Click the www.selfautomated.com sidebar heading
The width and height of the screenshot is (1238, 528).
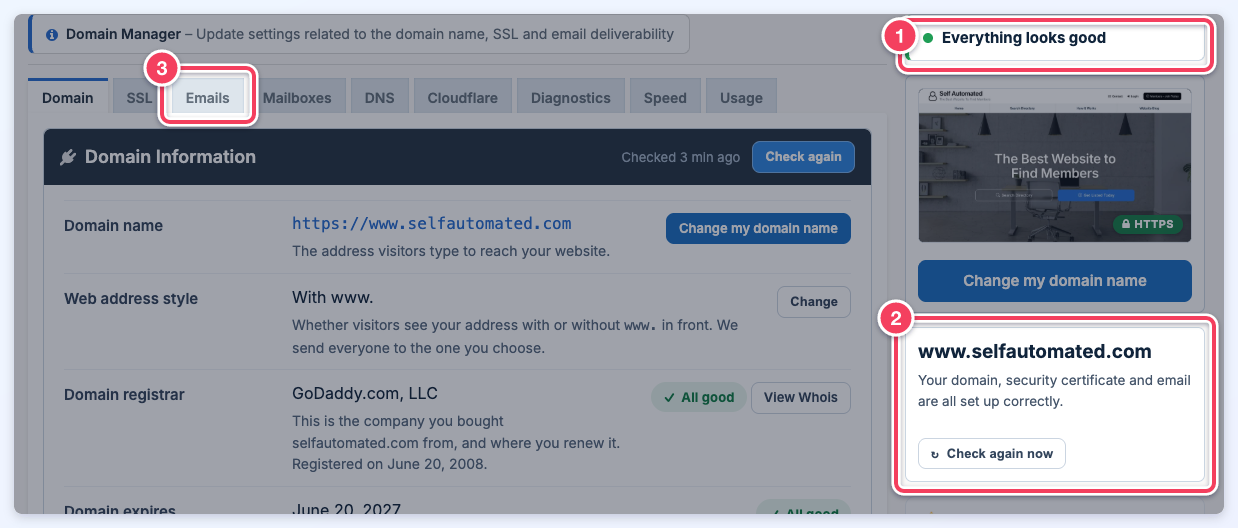click(x=1035, y=352)
